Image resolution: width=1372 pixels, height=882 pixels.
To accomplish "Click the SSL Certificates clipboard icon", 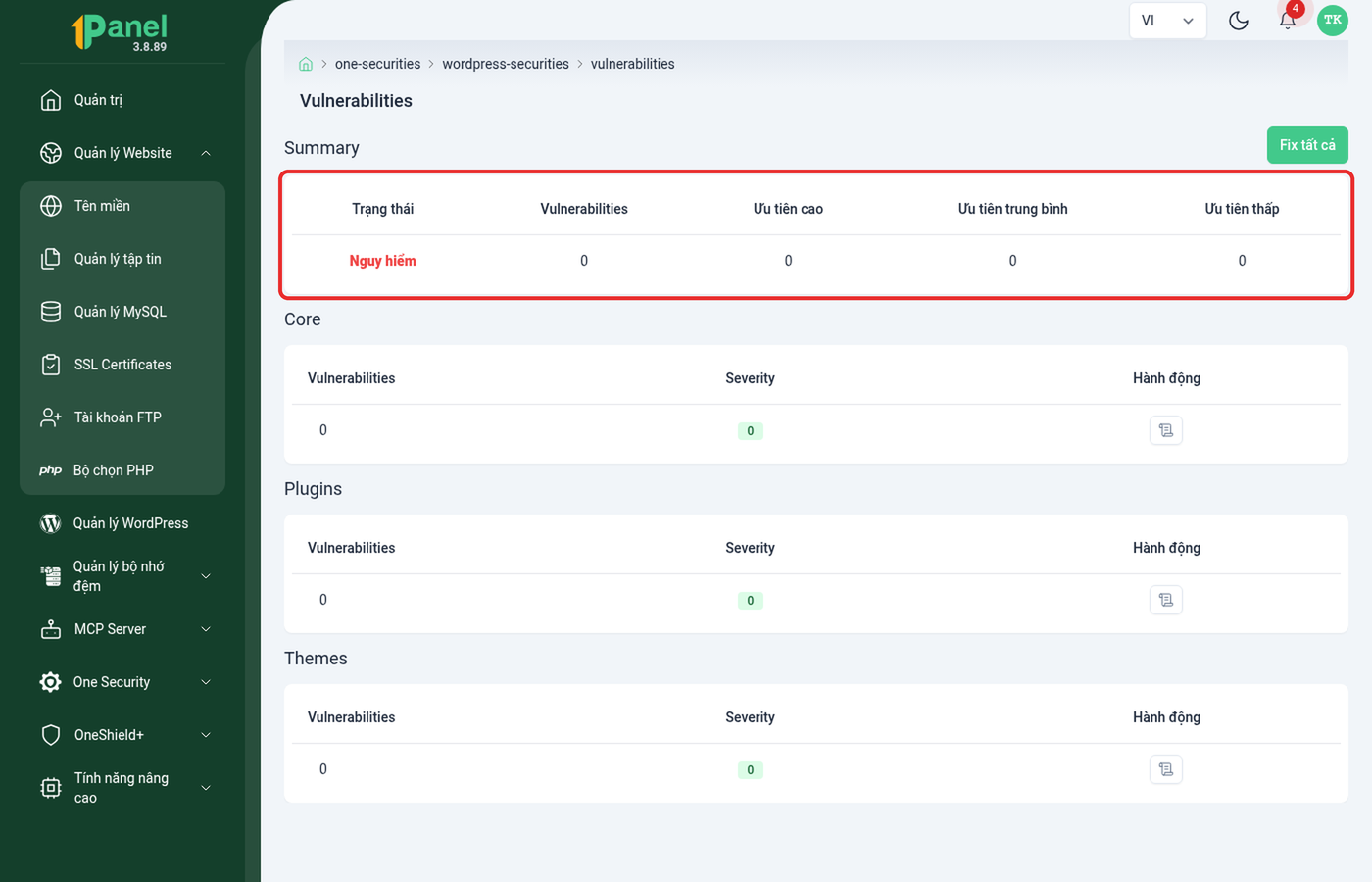I will [51, 365].
